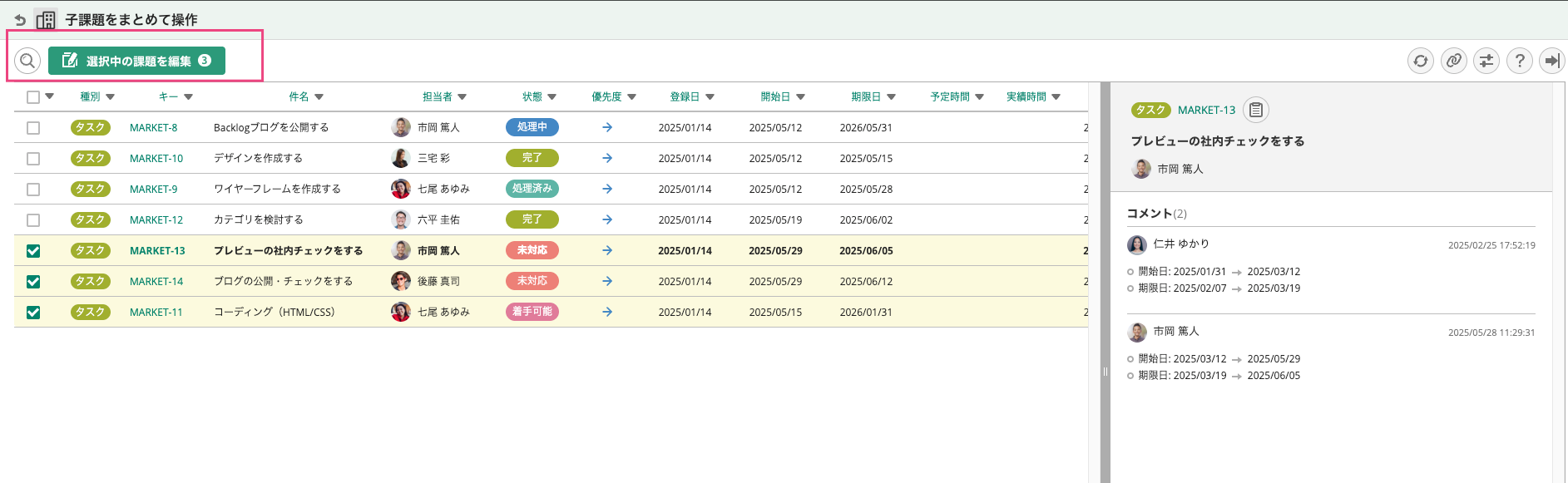Viewport: 1568px width, 483px height.
Task: Check the MARKET-12 row checkbox
Action: (x=33, y=220)
